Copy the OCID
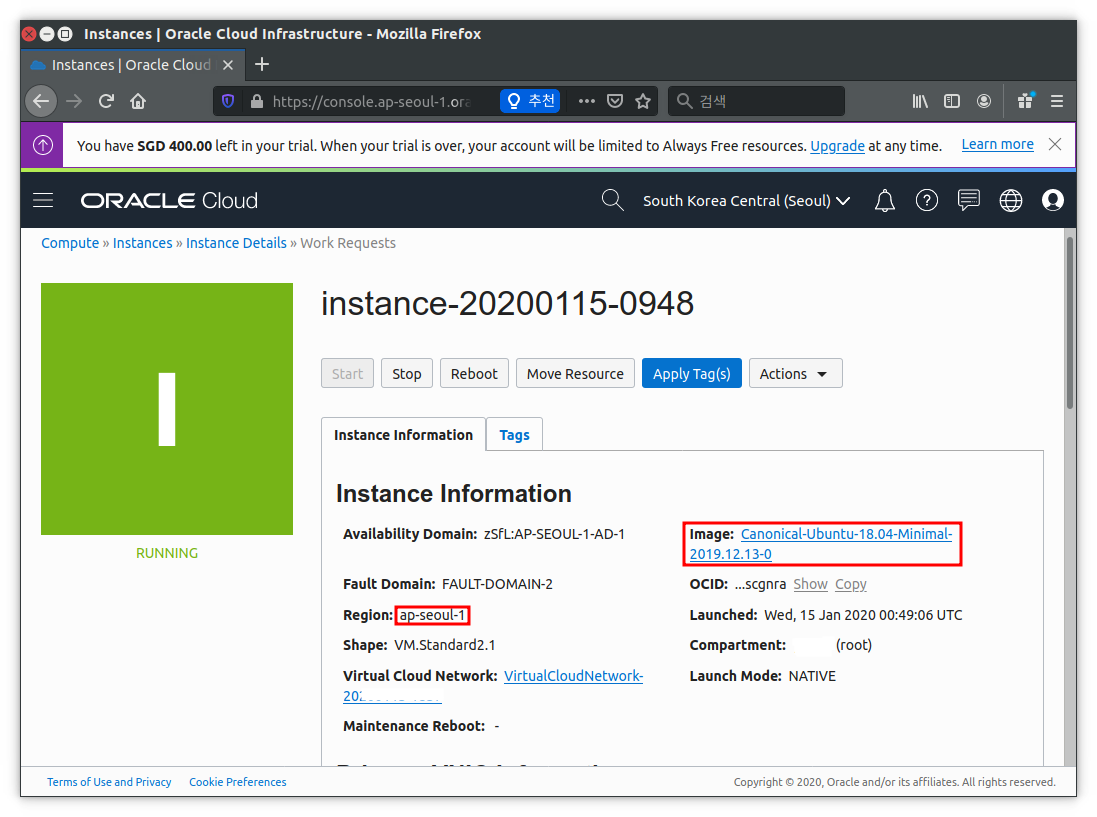Screen dimensions: 1097x817 click(851, 584)
